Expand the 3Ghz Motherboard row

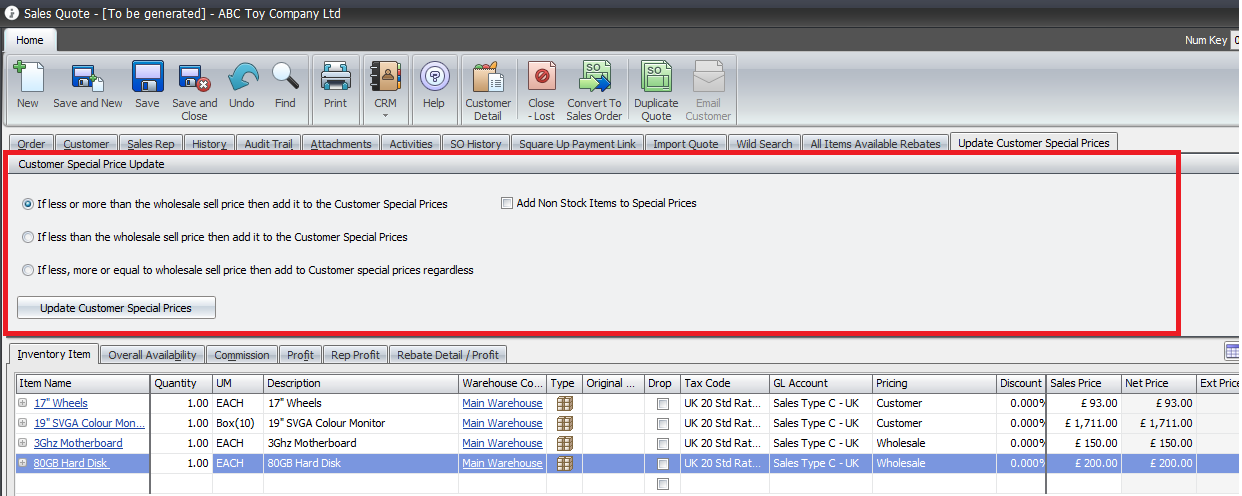(23, 443)
